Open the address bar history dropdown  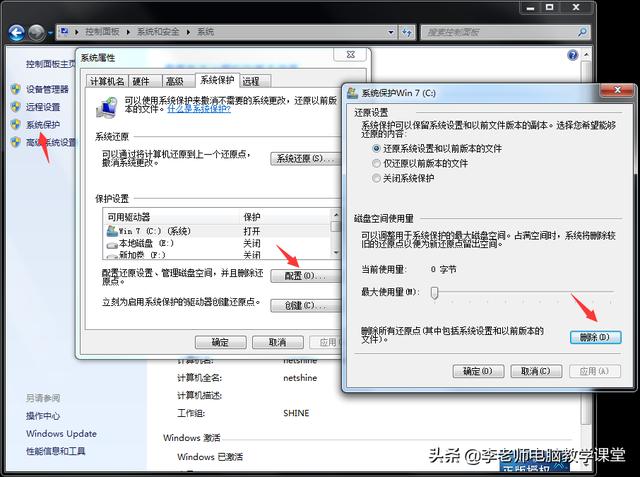click(x=391, y=32)
